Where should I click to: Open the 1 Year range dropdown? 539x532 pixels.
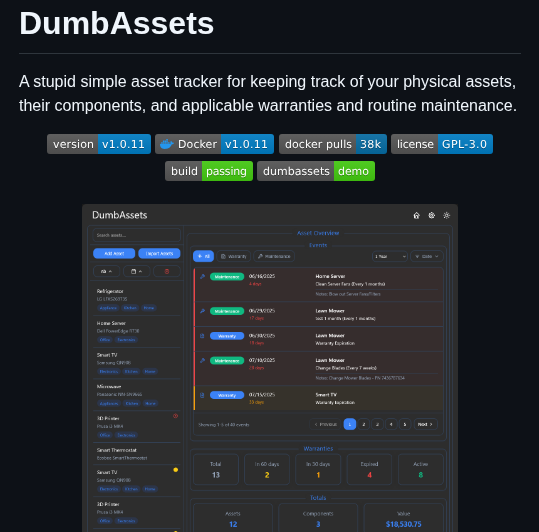click(389, 256)
